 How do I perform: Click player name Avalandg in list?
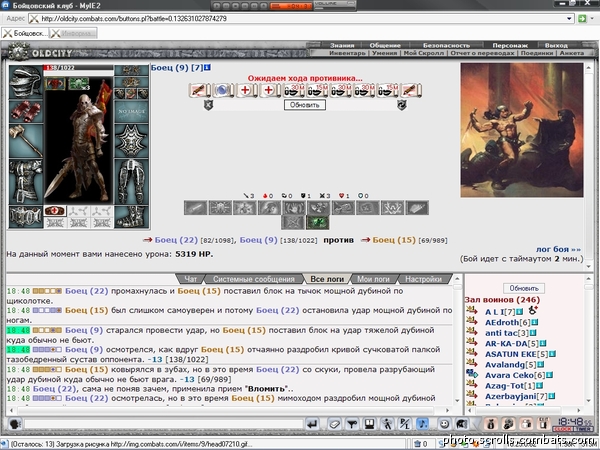[505, 365]
